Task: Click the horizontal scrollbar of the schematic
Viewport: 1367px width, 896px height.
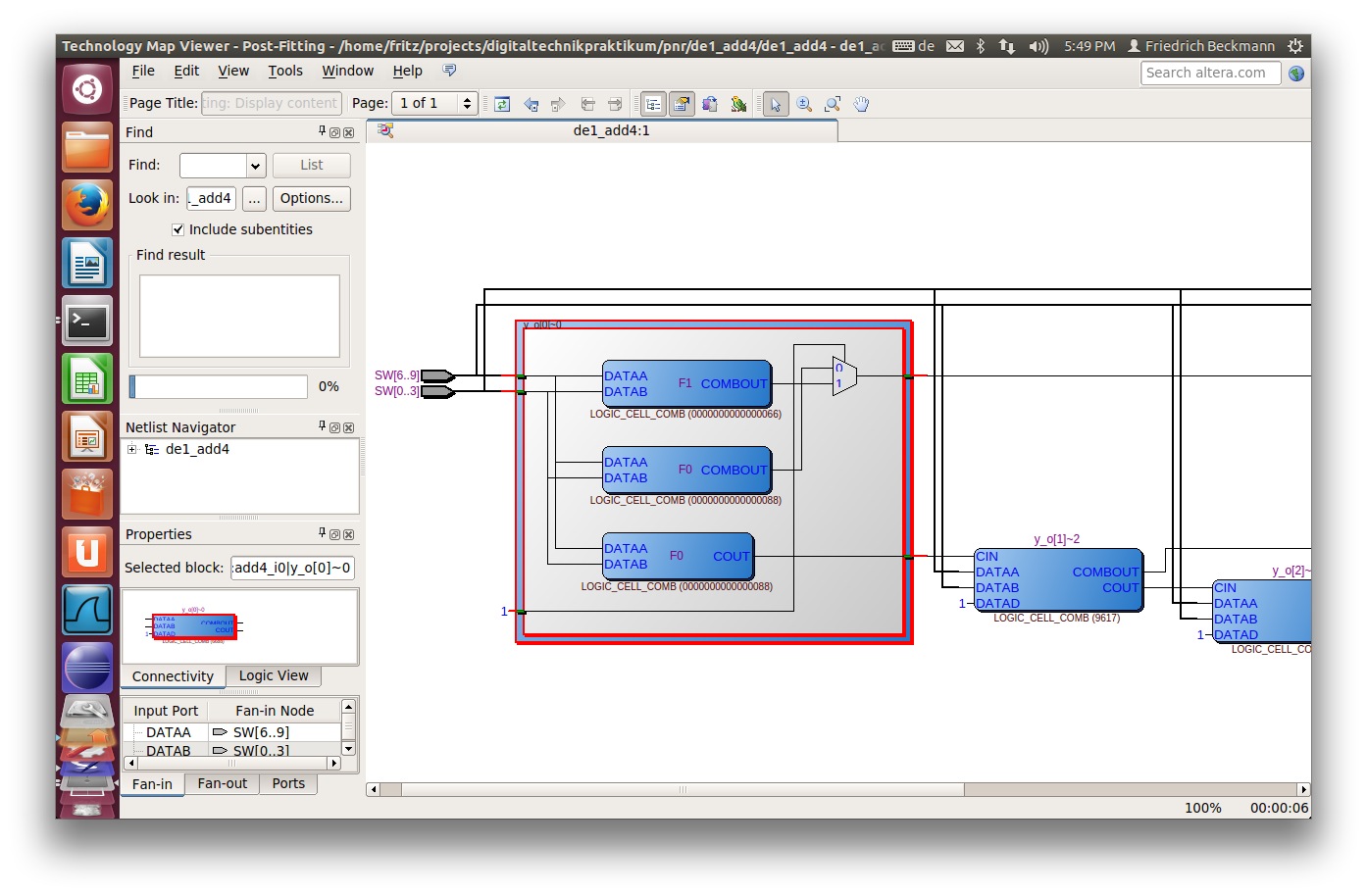Action: click(x=682, y=789)
